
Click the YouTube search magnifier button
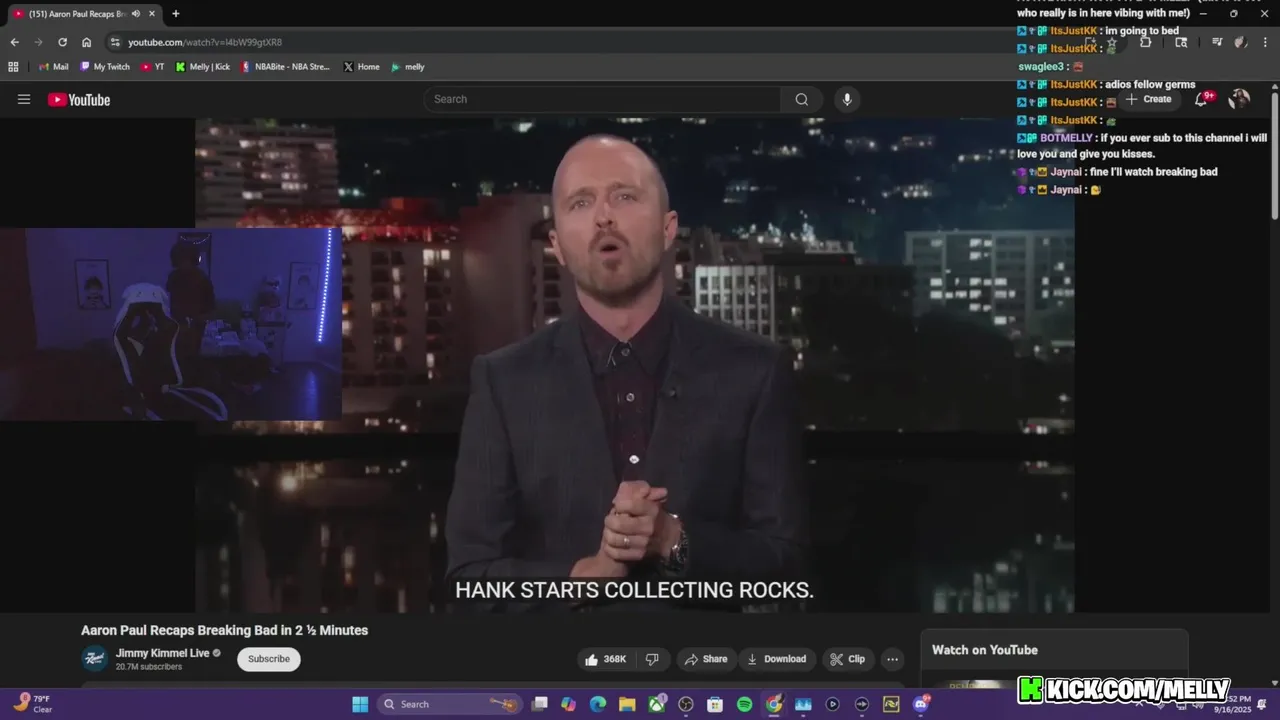[x=802, y=99]
